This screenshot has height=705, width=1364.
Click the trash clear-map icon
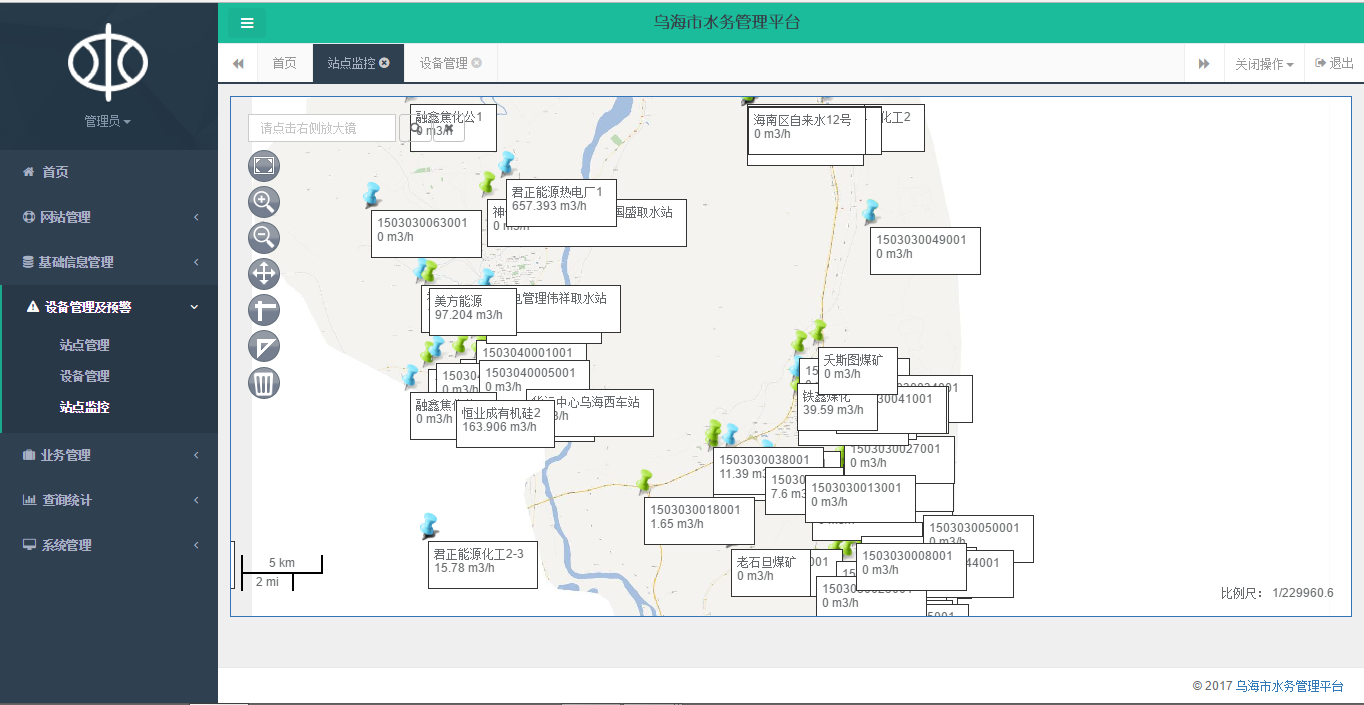coord(264,383)
